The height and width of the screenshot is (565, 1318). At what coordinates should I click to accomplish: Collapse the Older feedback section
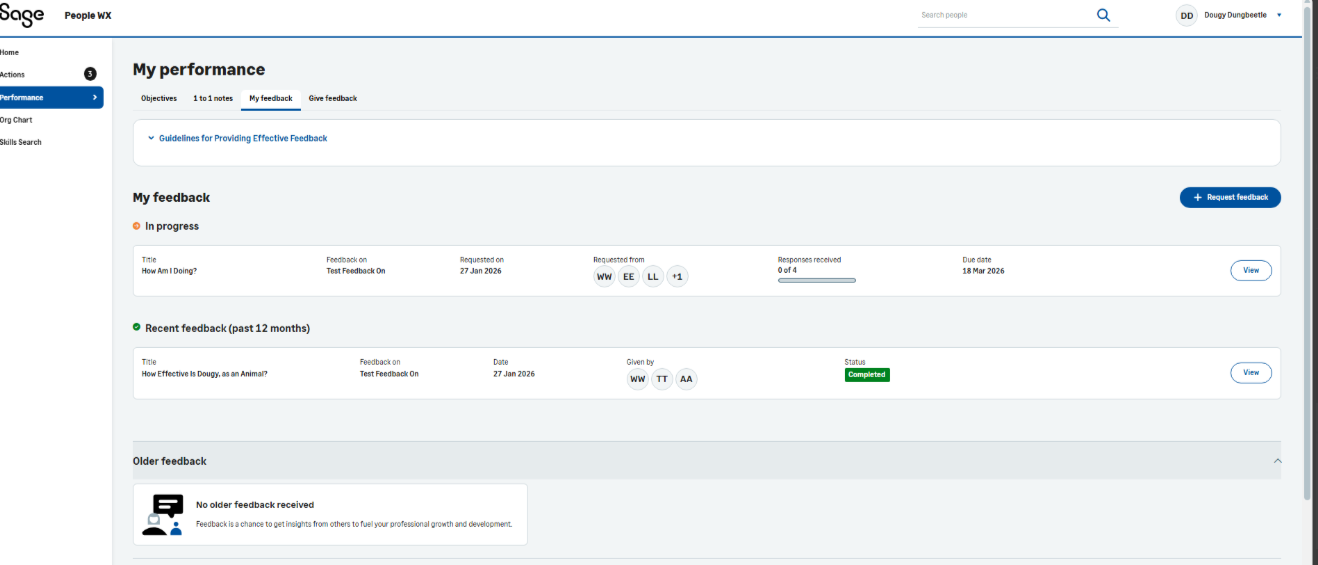(1276, 461)
